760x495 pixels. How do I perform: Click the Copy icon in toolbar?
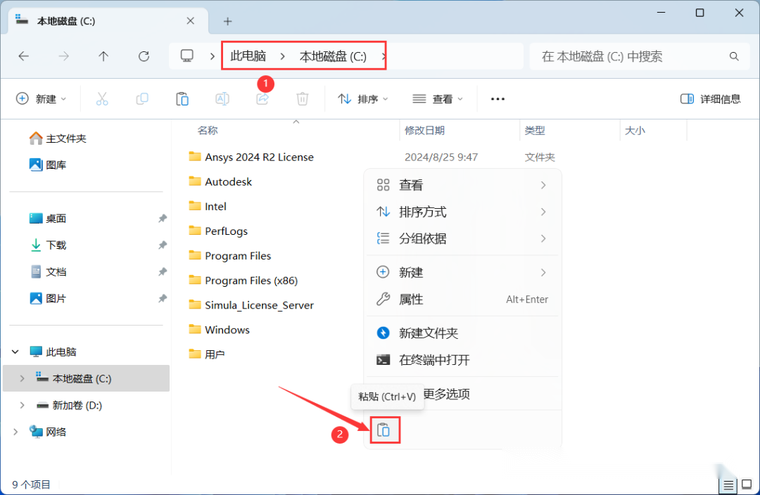(142, 99)
